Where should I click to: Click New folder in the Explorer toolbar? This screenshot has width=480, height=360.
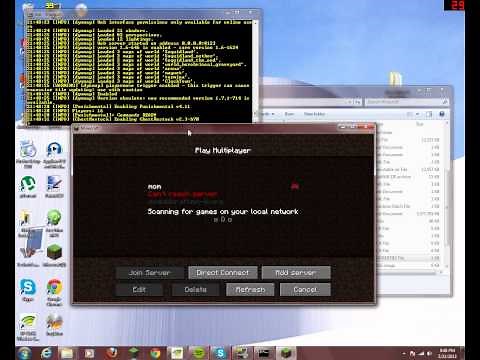coord(314,114)
